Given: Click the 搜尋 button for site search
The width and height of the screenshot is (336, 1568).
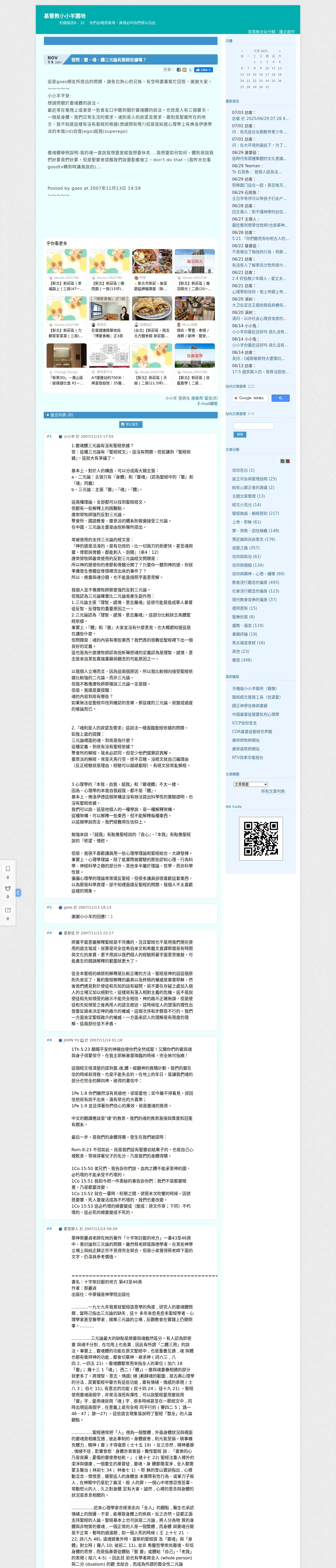Looking at the screenshot, I should coord(240,435).
